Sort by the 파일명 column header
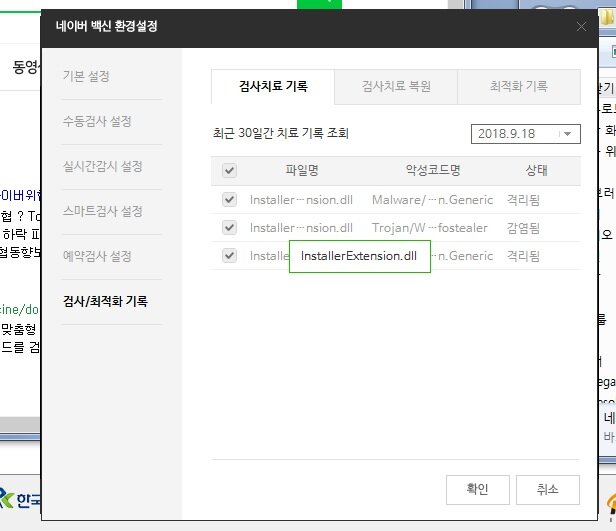This screenshot has width=616, height=531. point(302,170)
